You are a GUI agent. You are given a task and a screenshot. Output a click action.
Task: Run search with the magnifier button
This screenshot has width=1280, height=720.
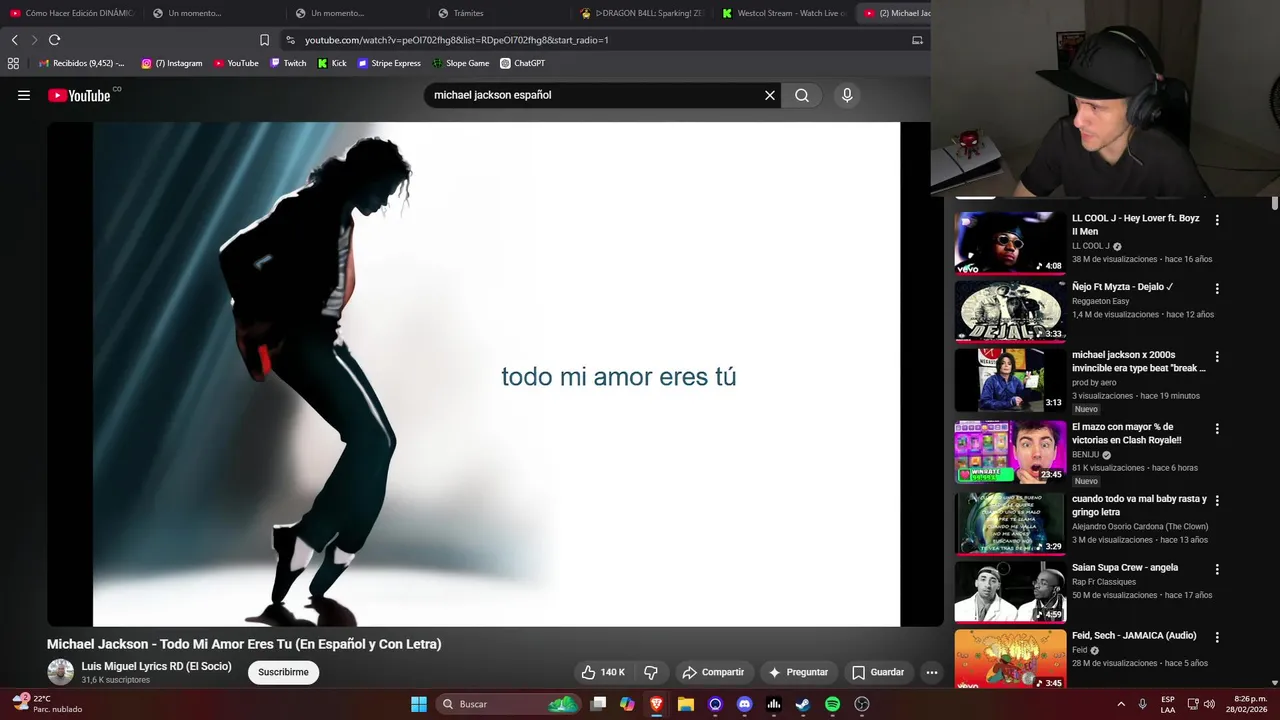(802, 95)
